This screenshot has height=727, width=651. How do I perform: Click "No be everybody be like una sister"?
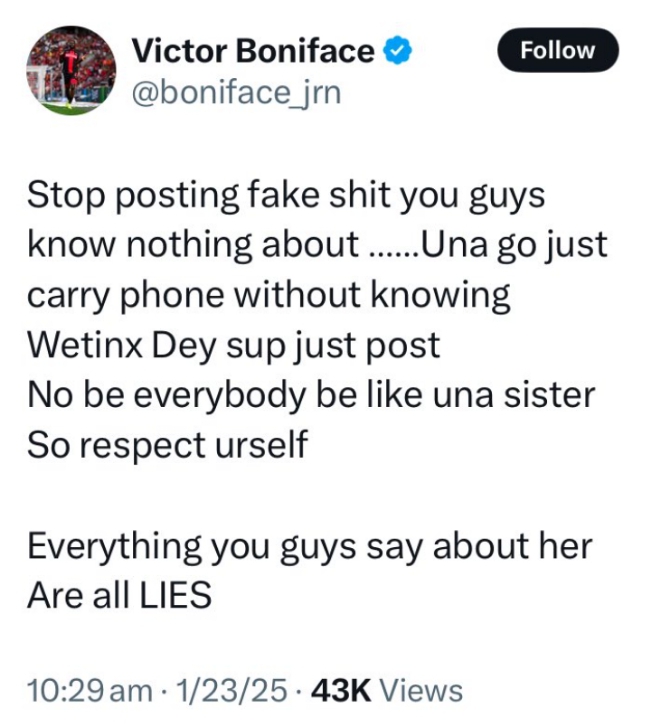pyautogui.click(x=311, y=395)
